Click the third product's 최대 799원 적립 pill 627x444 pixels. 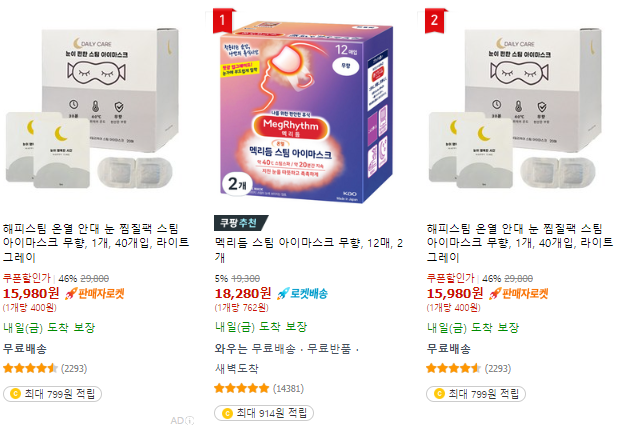[476, 394]
